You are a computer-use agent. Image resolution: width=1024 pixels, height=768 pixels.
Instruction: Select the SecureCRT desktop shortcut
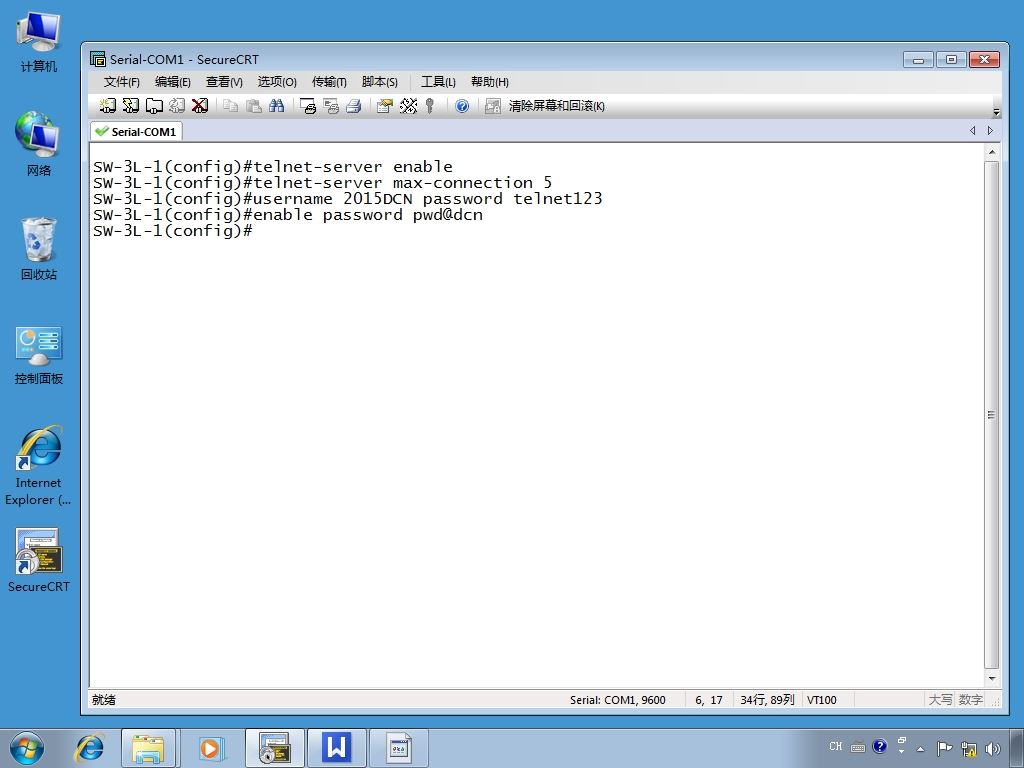point(39,560)
